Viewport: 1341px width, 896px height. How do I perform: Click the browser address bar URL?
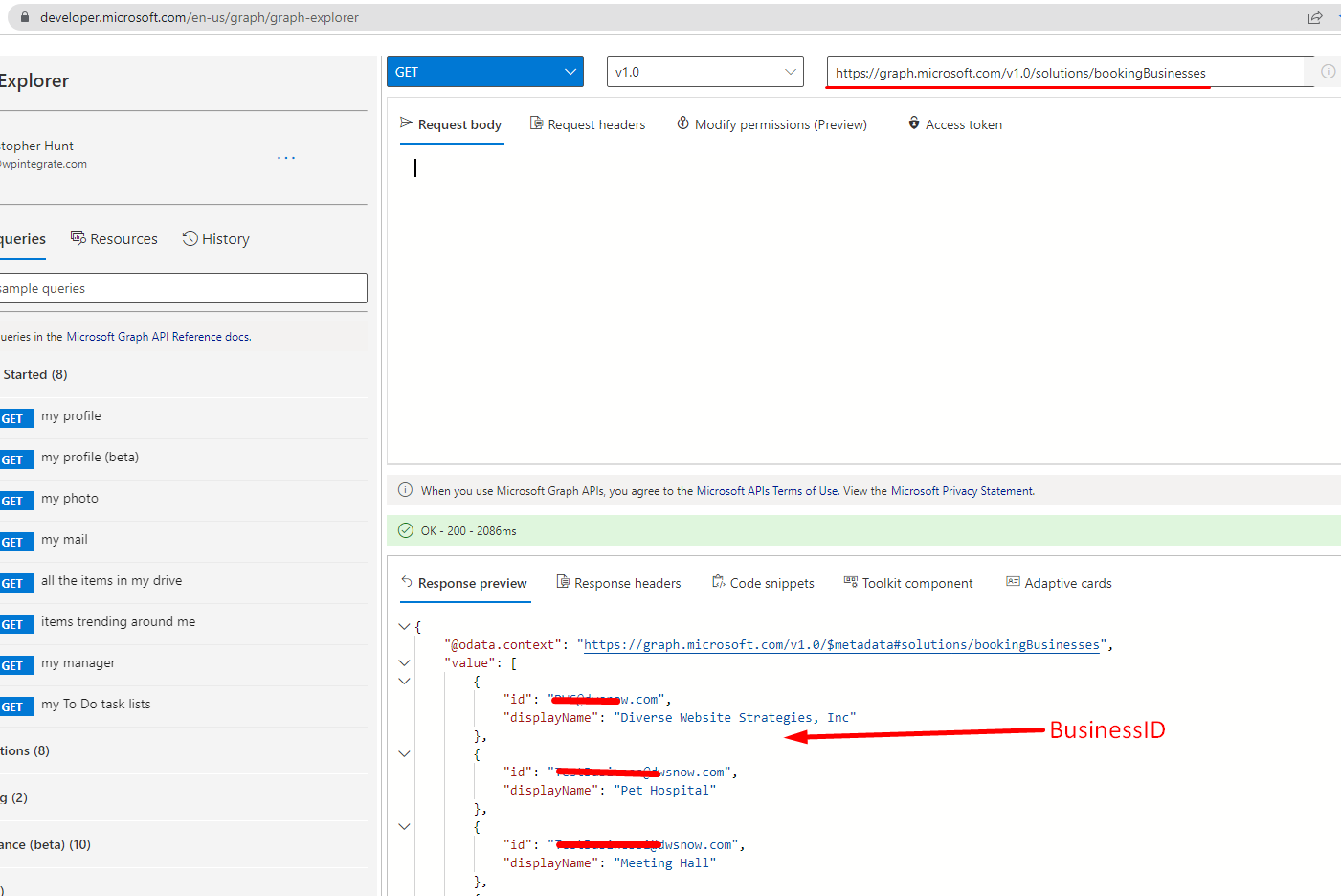pos(199,17)
